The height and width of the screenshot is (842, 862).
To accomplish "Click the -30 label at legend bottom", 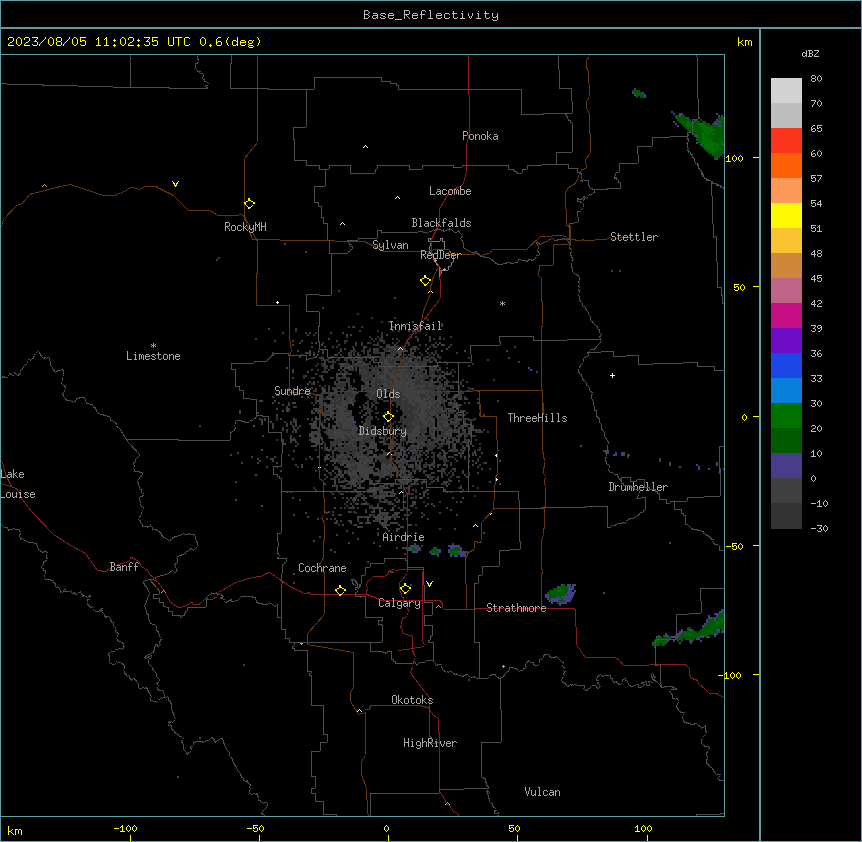I will (819, 529).
